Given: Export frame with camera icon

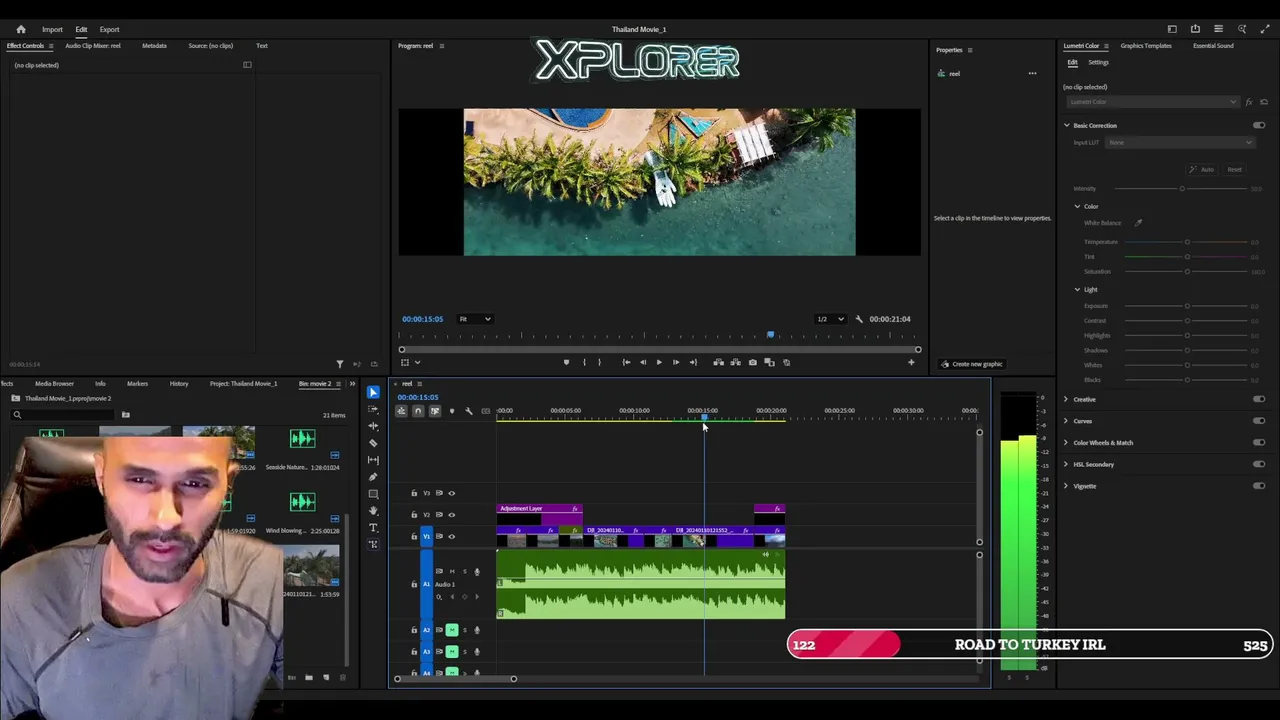Looking at the screenshot, I should [x=752, y=363].
